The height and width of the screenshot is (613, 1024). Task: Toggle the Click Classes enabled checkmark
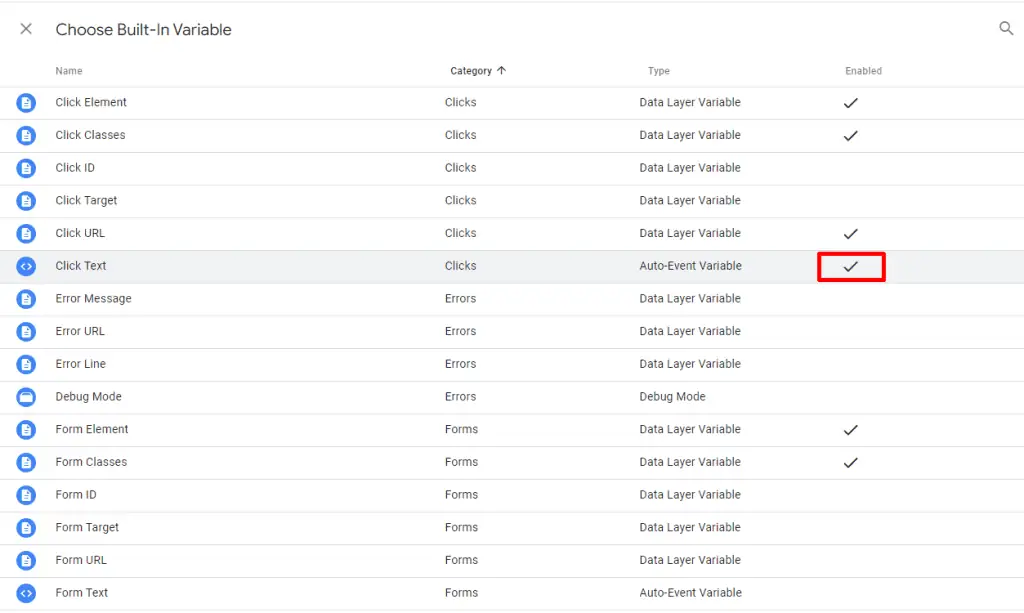851,136
